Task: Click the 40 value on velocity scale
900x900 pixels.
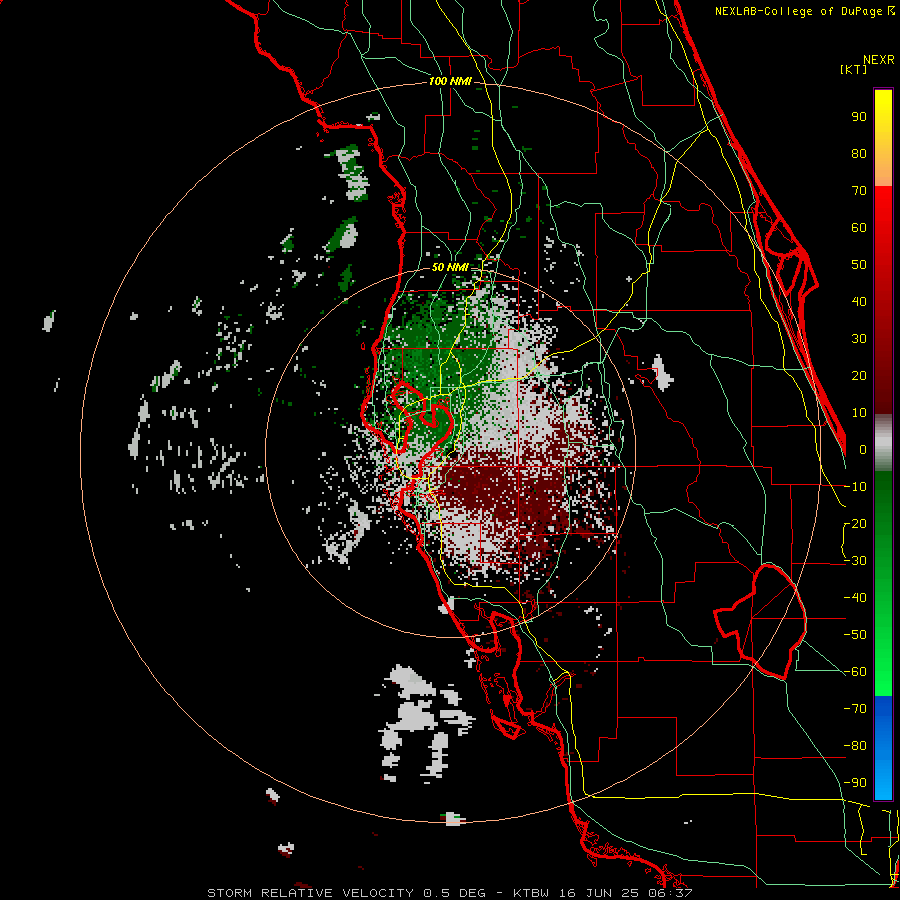Action: click(x=859, y=301)
